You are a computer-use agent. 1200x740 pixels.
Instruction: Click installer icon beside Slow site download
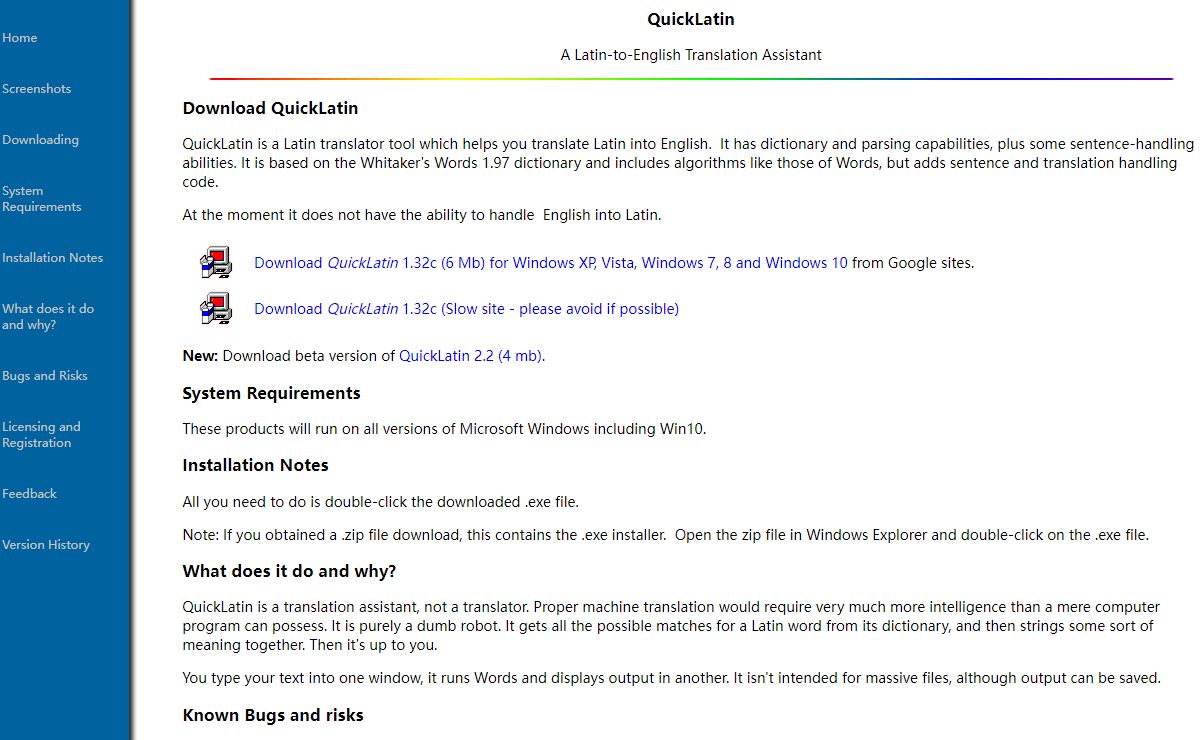[x=216, y=308]
